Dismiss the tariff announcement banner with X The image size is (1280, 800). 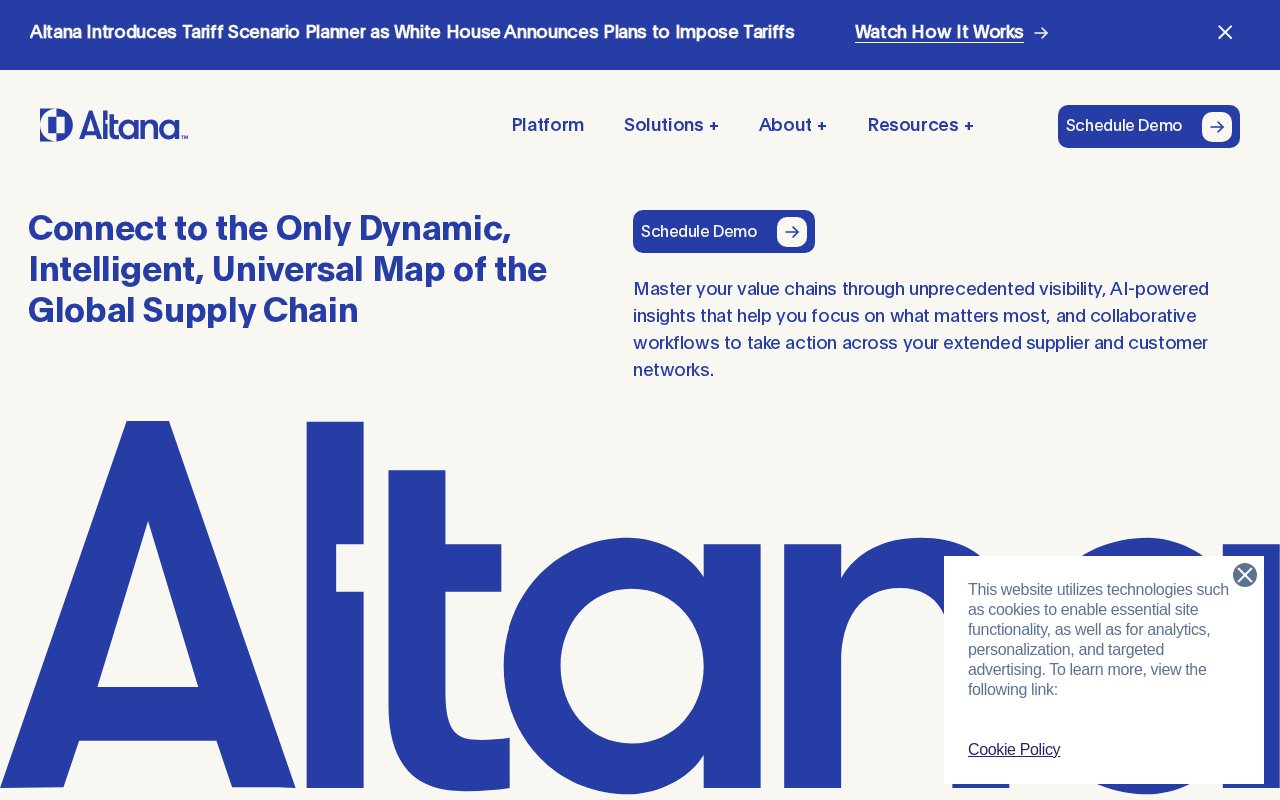(x=1225, y=32)
